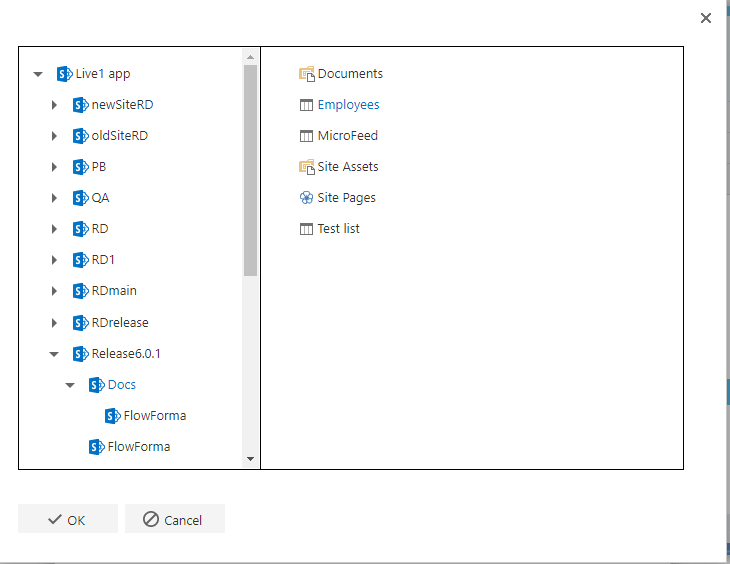Dismiss dialog with Cancel button
The image size is (730, 564).
coord(175,518)
